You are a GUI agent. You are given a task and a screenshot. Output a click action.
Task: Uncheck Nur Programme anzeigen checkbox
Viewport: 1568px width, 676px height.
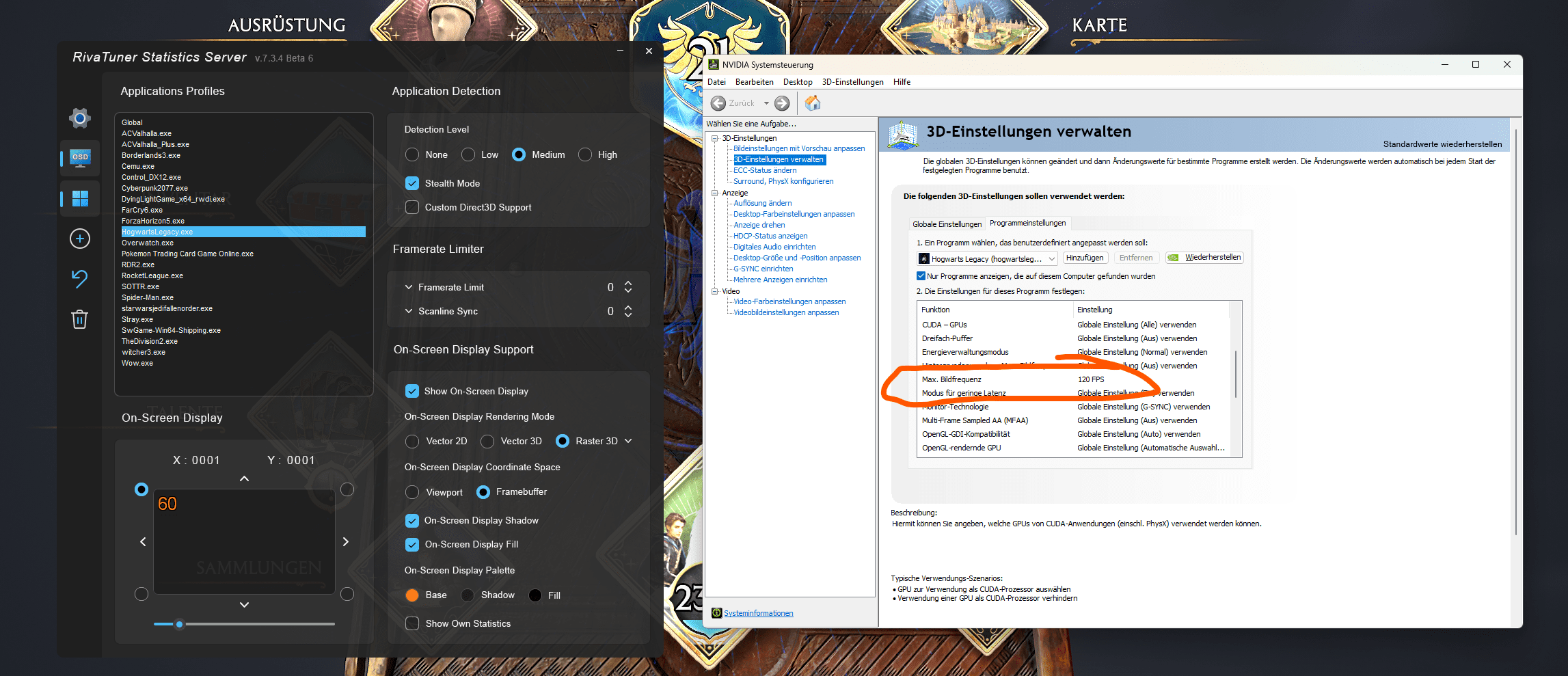921,276
